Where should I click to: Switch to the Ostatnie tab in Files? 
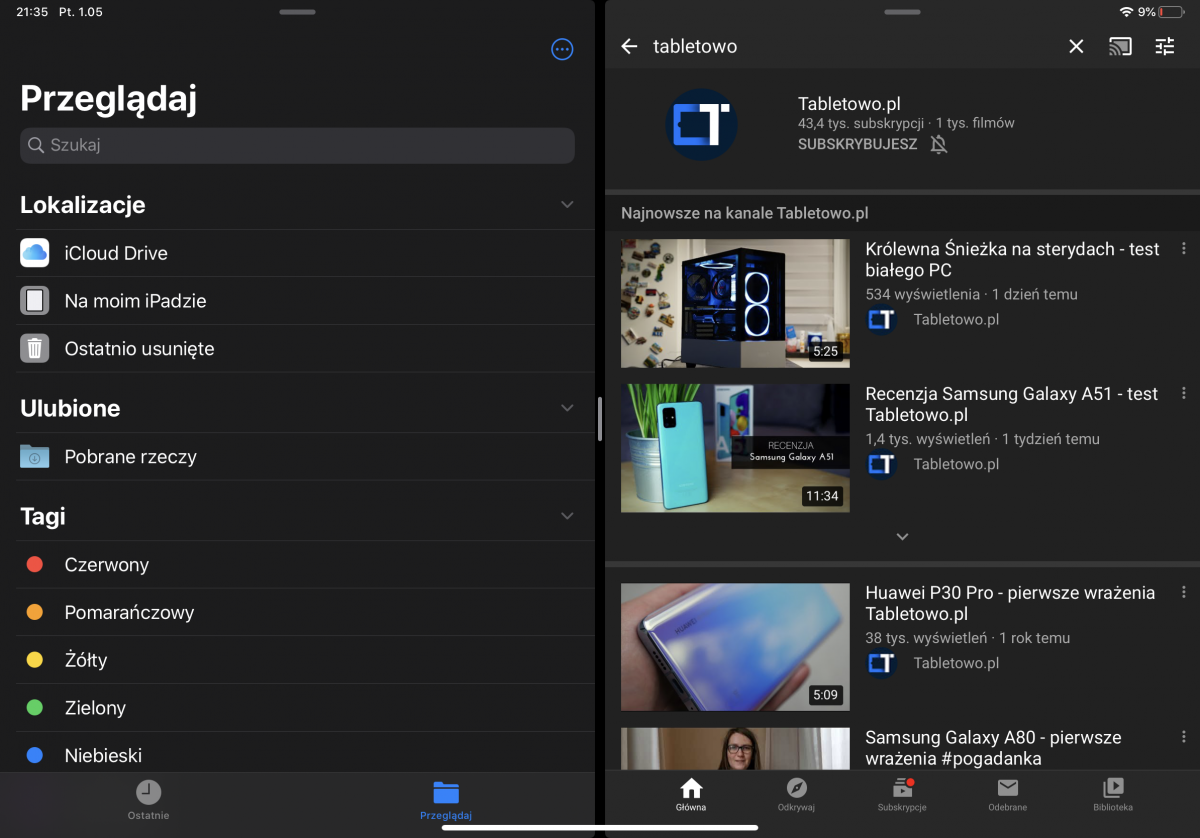[148, 800]
